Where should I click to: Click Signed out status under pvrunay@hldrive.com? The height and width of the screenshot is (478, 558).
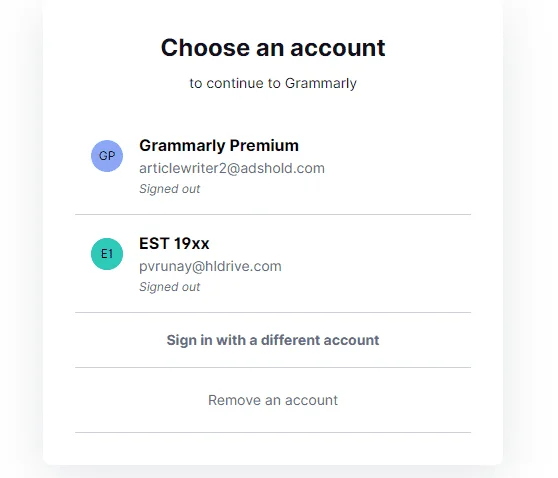pyautogui.click(x=169, y=287)
